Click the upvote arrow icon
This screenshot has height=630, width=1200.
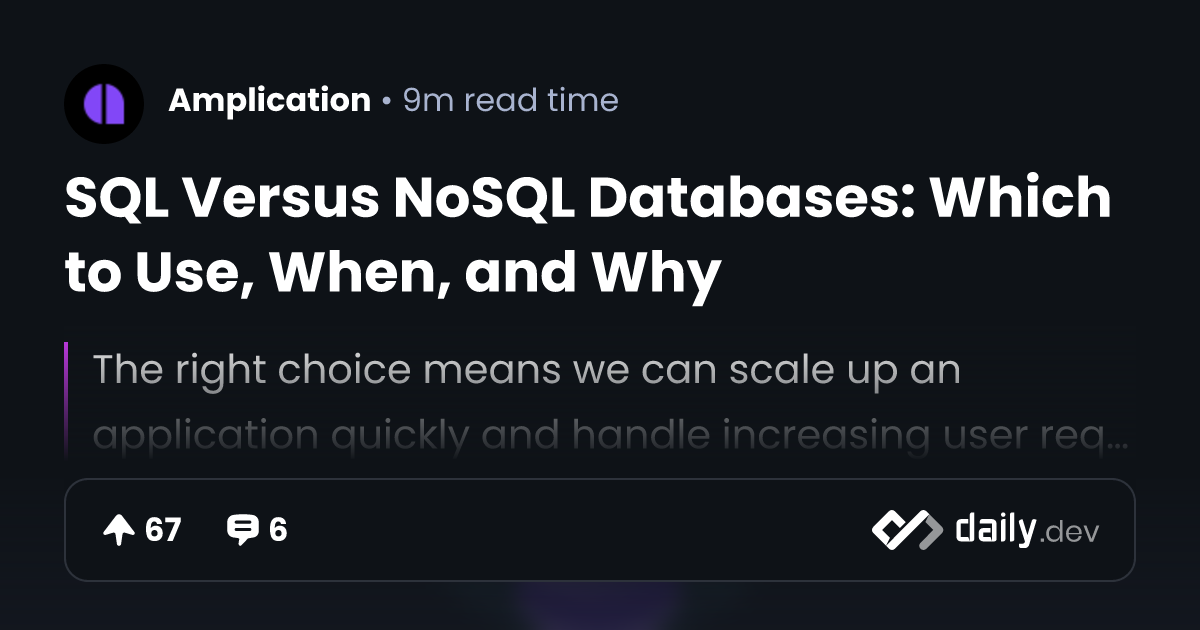(119, 530)
